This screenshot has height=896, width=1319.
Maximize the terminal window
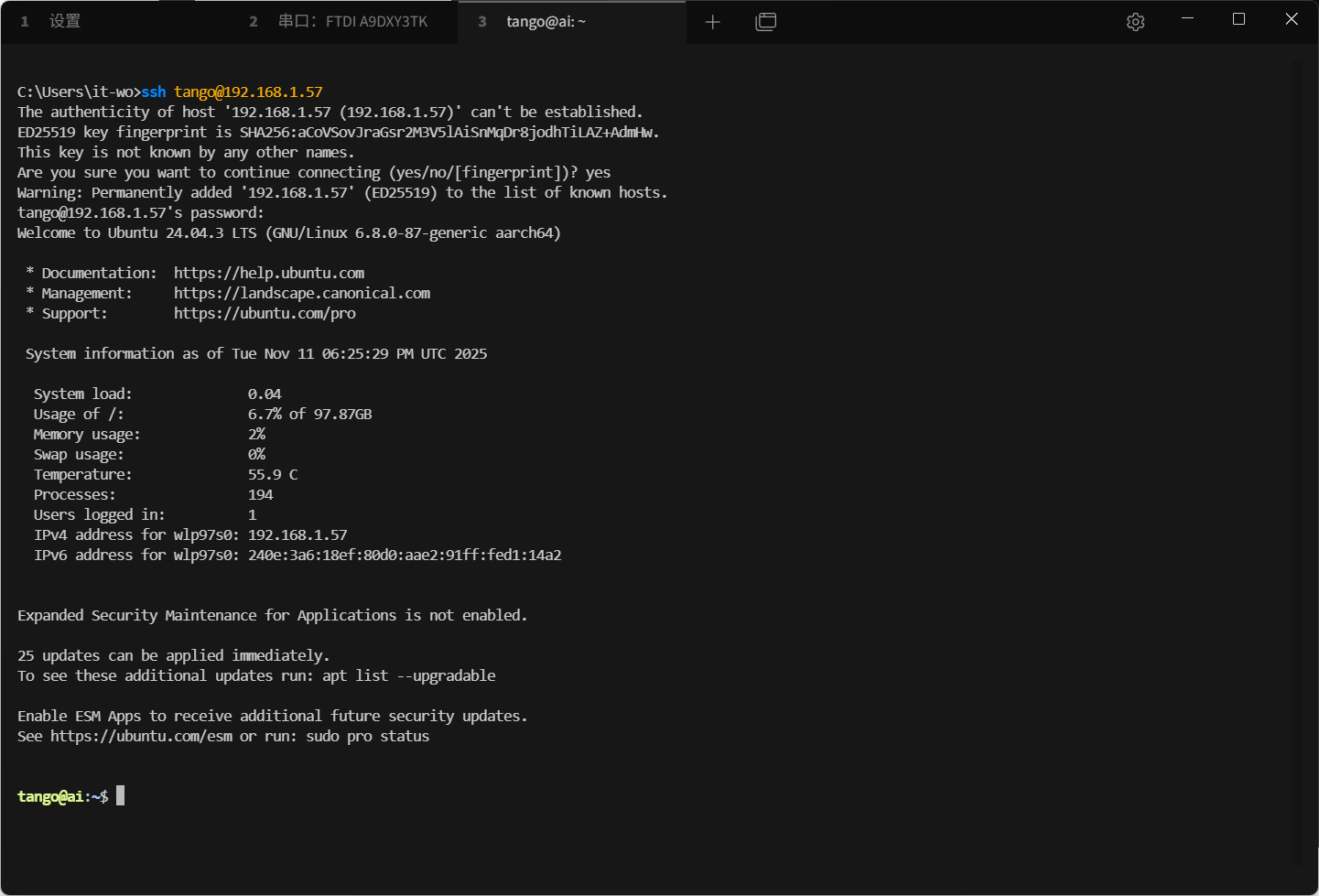click(1238, 19)
